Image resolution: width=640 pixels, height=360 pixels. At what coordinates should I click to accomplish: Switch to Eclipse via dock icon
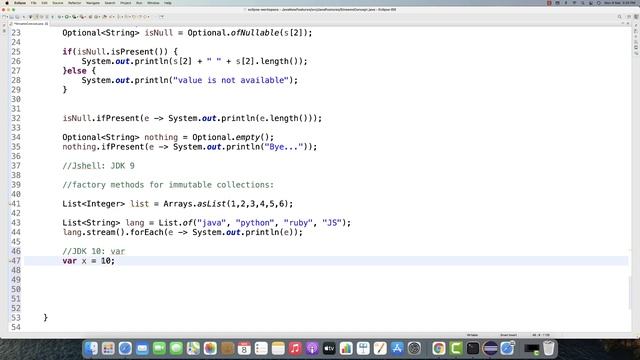coord(490,348)
